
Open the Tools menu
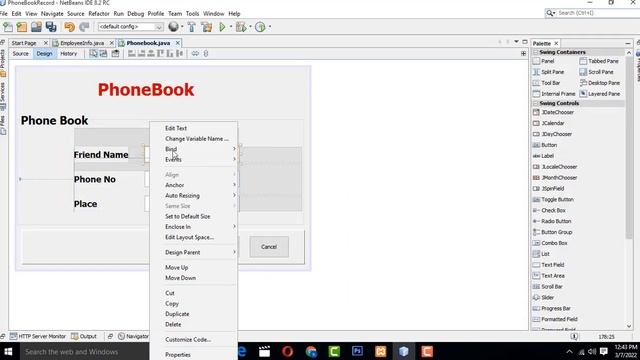[x=192, y=13]
